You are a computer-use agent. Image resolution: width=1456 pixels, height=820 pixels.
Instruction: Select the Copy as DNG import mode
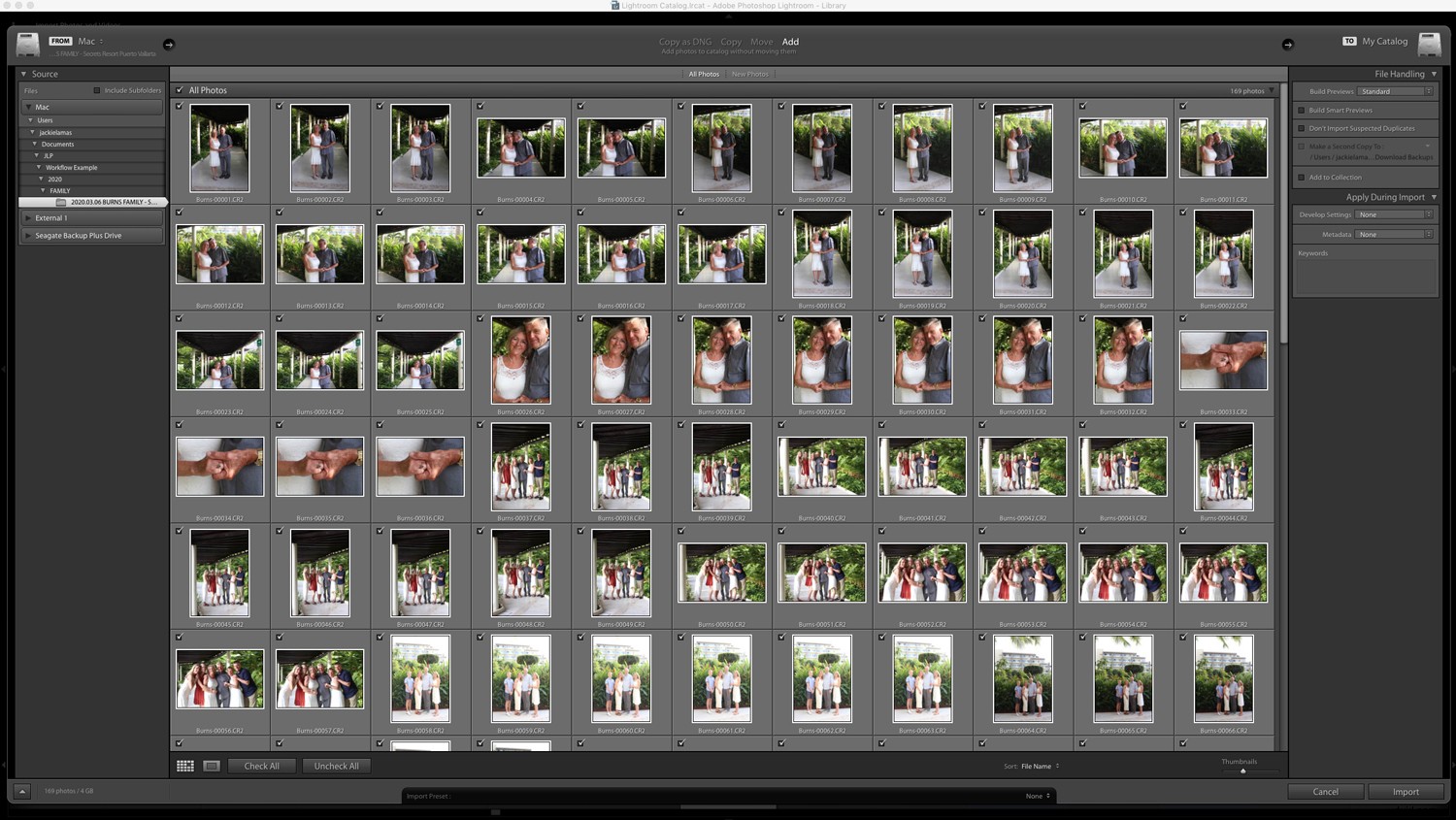[x=685, y=42]
